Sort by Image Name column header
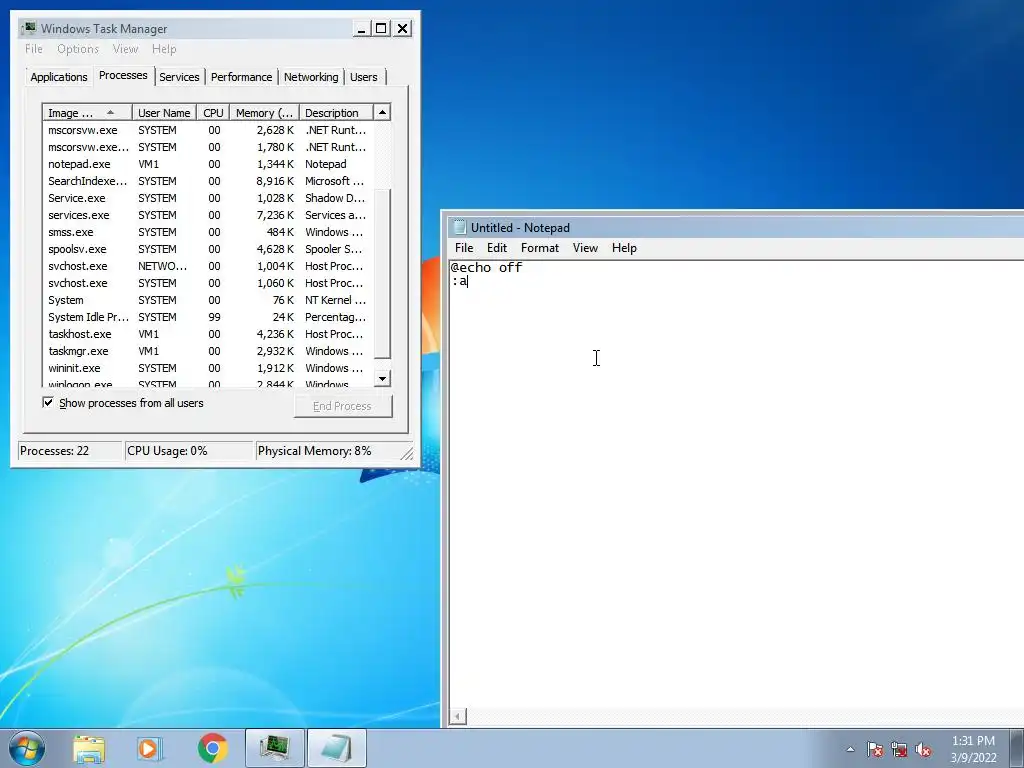Image resolution: width=1024 pixels, height=768 pixels. (87, 113)
